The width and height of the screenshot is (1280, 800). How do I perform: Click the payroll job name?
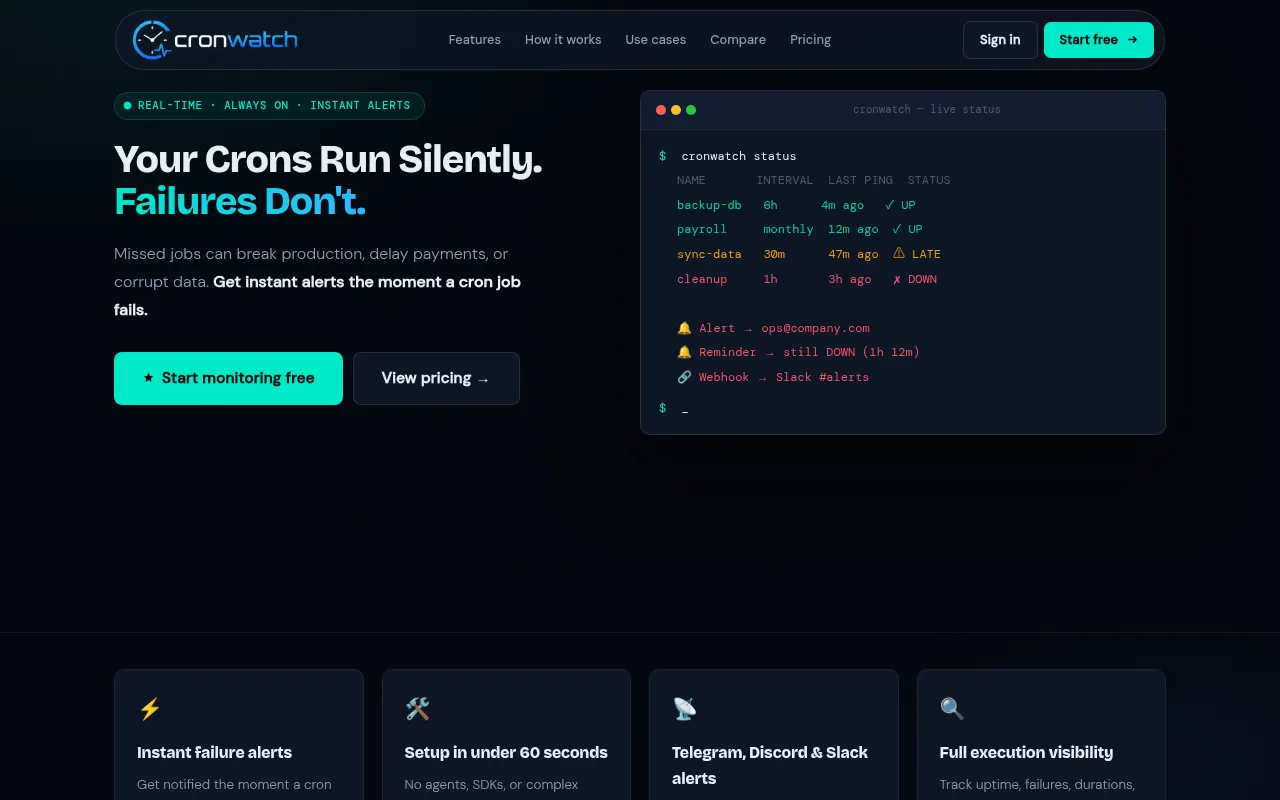coord(702,229)
